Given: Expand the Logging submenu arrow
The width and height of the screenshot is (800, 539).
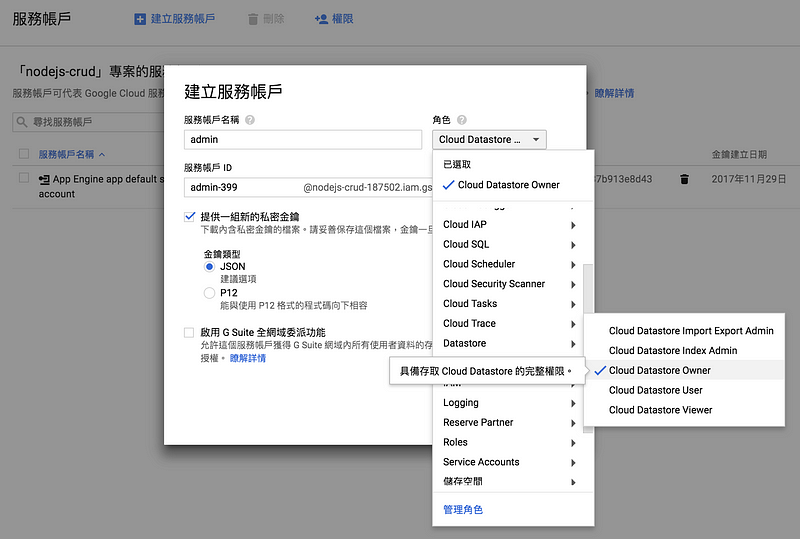Looking at the screenshot, I should [x=573, y=404].
